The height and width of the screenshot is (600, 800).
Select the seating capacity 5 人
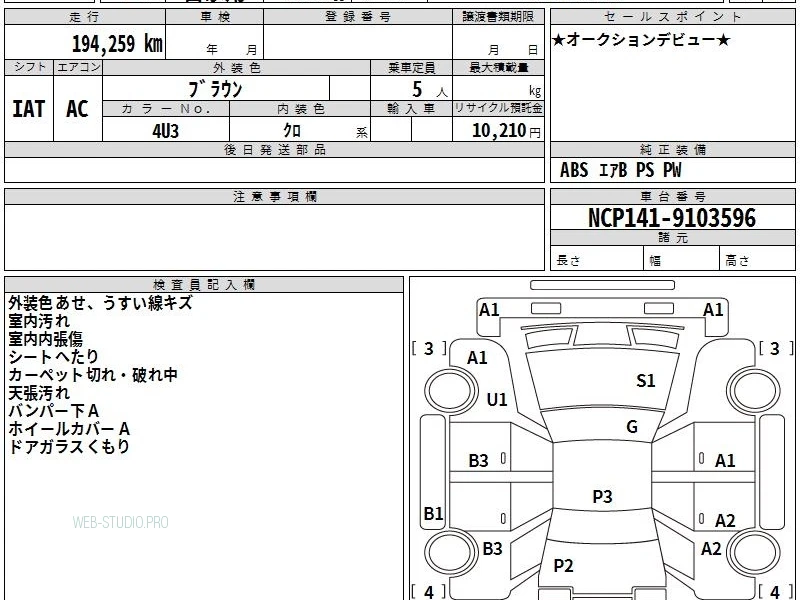pos(430,90)
